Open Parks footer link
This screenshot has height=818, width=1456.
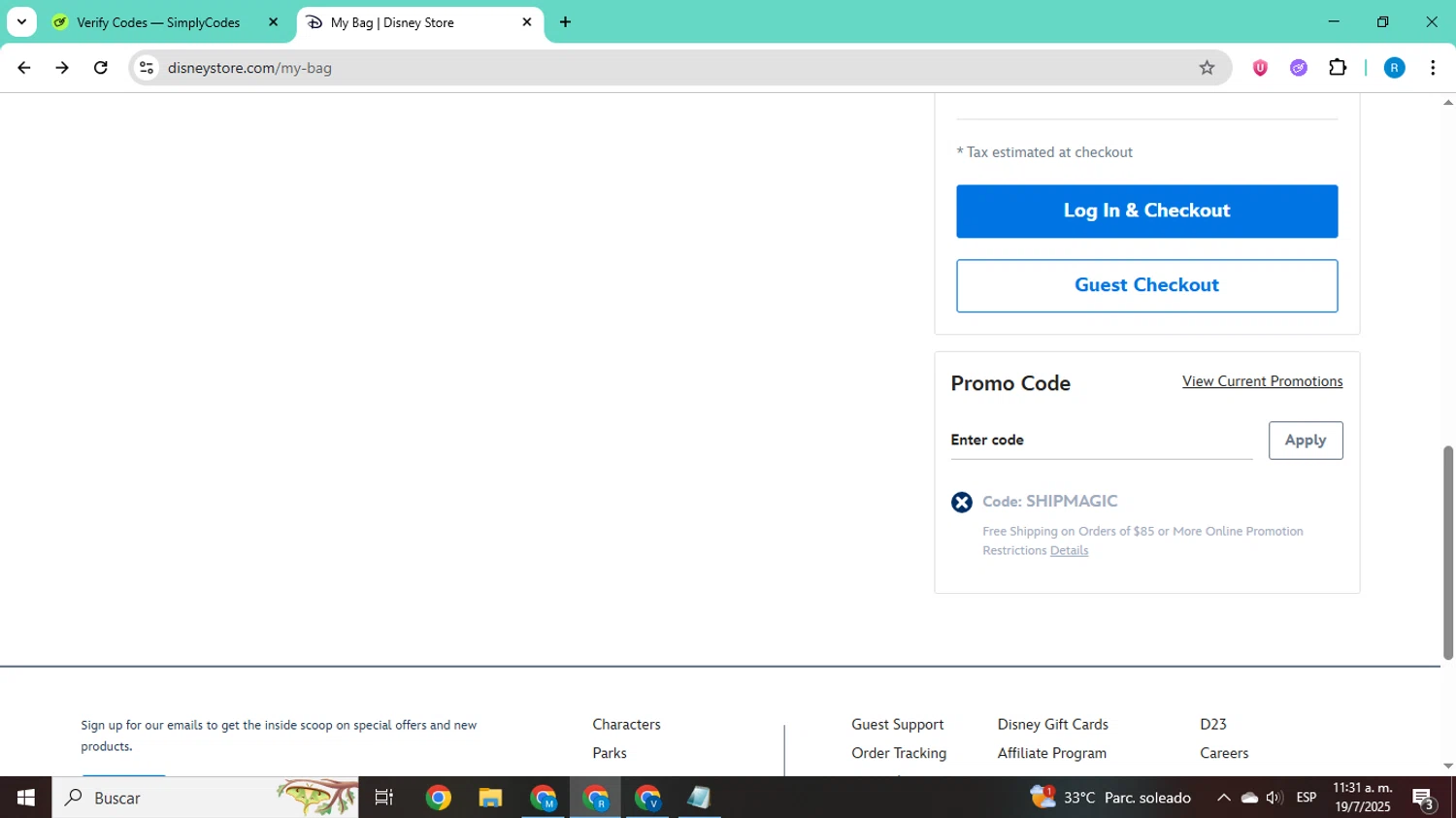610,753
